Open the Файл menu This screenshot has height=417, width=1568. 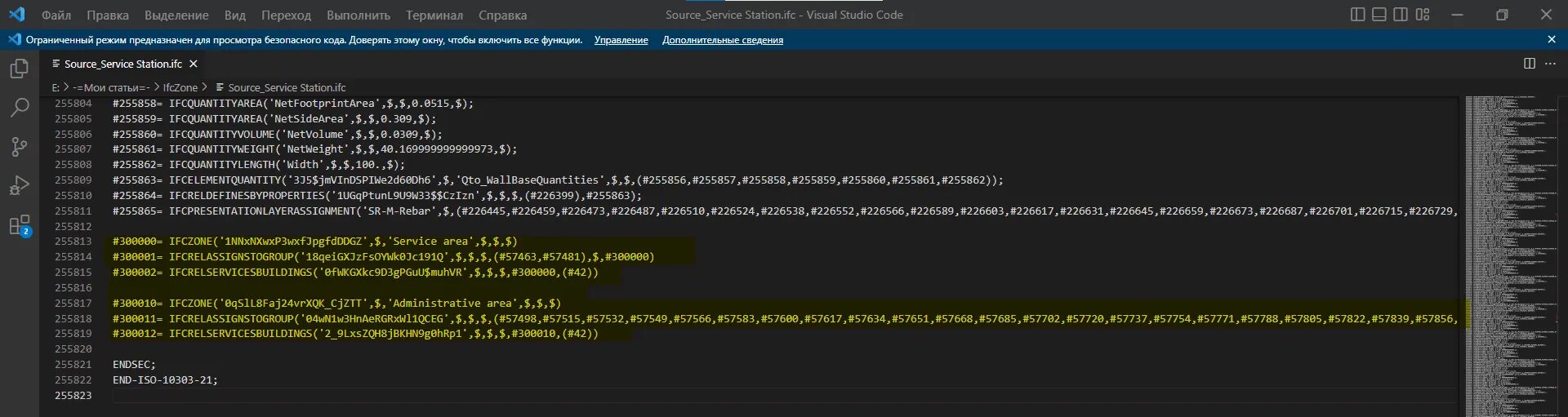(x=56, y=16)
